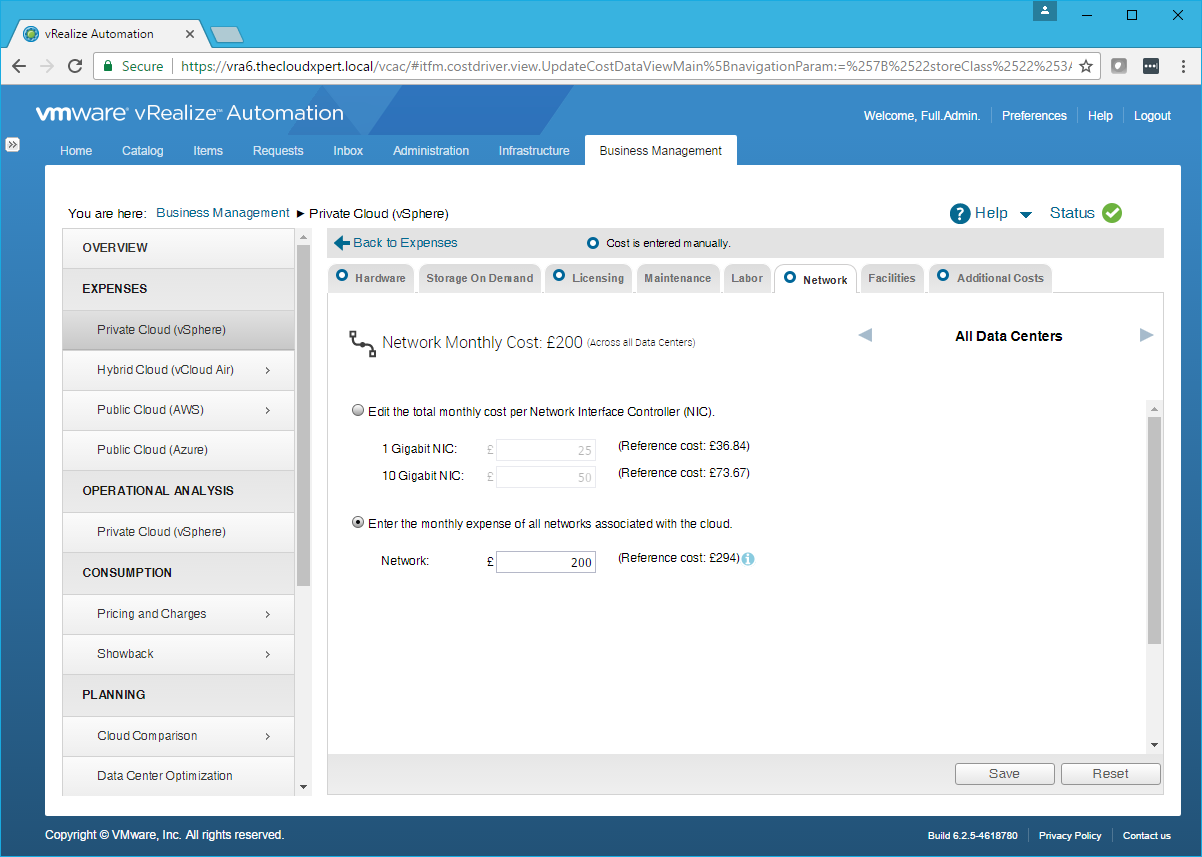
Task: Expand the Cloud Comparison submenu
Action: pos(268,736)
